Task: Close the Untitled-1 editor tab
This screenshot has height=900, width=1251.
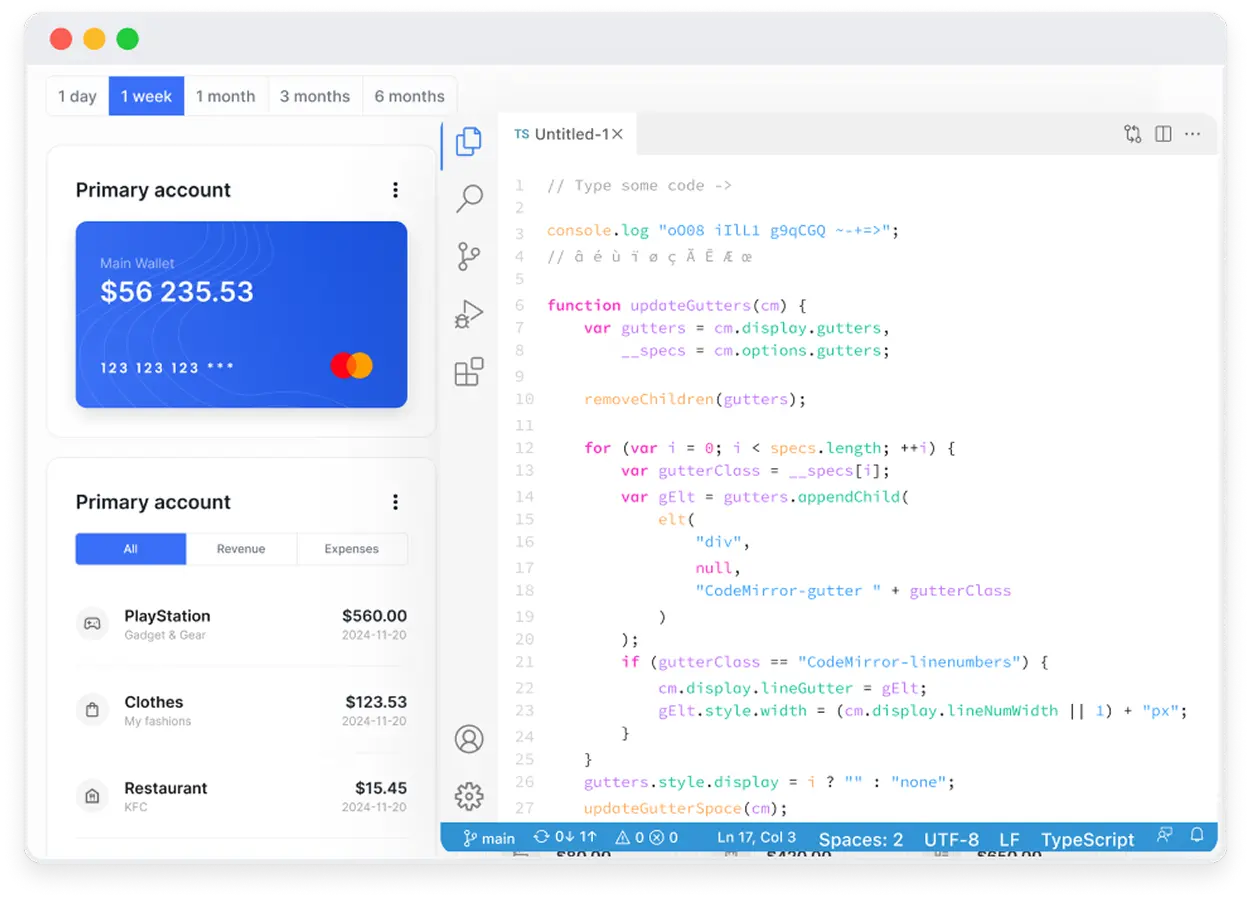Action: [617, 134]
